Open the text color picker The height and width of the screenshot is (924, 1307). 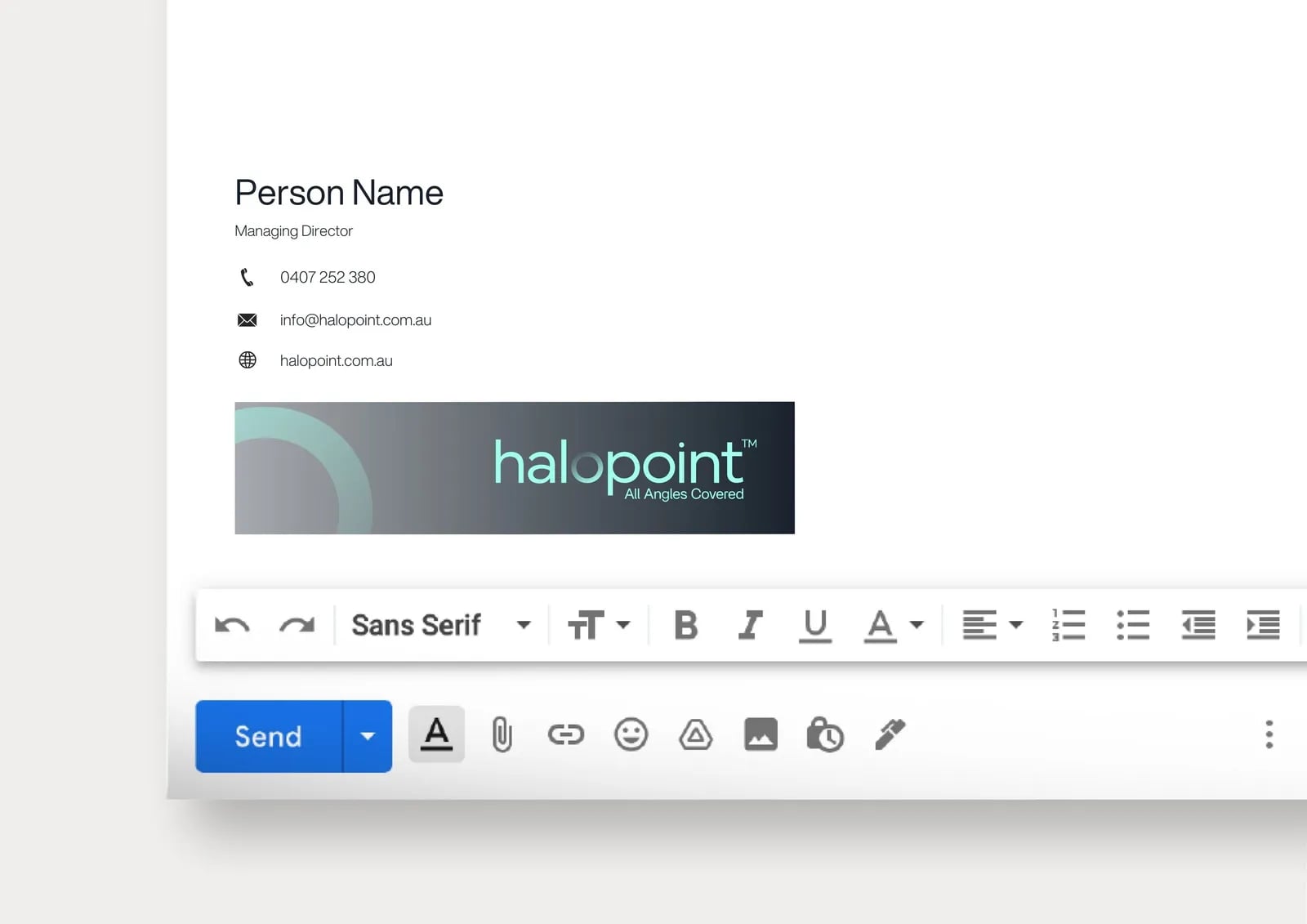[x=894, y=626]
